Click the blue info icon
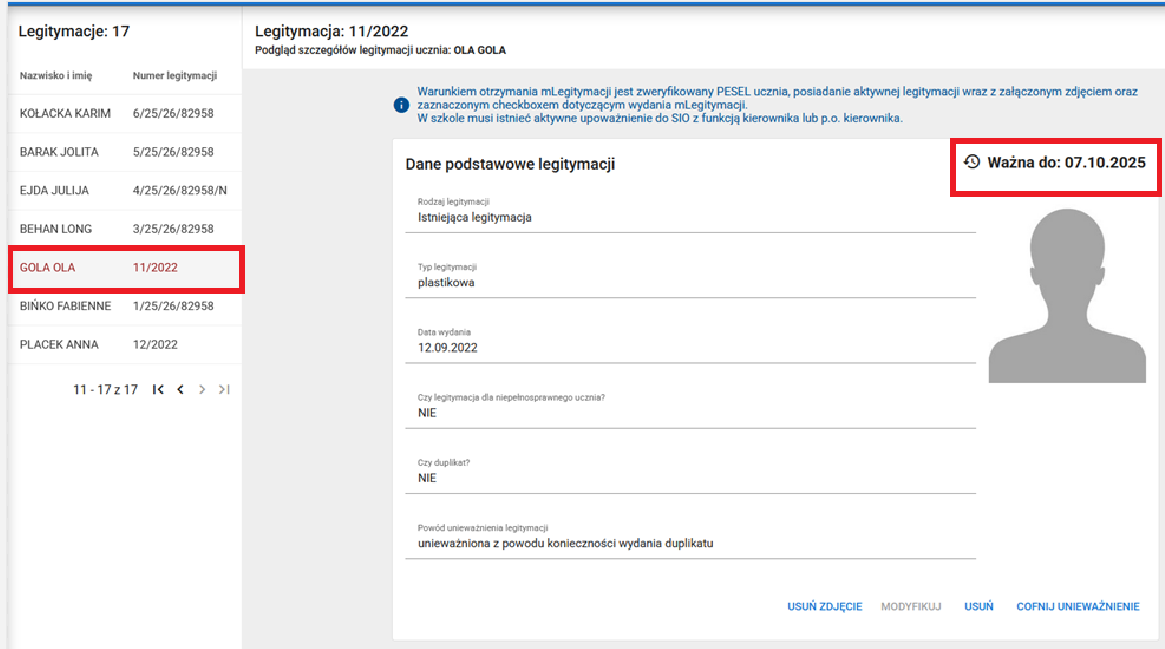The height and width of the screenshot is (649, 1165). [401, 104]
